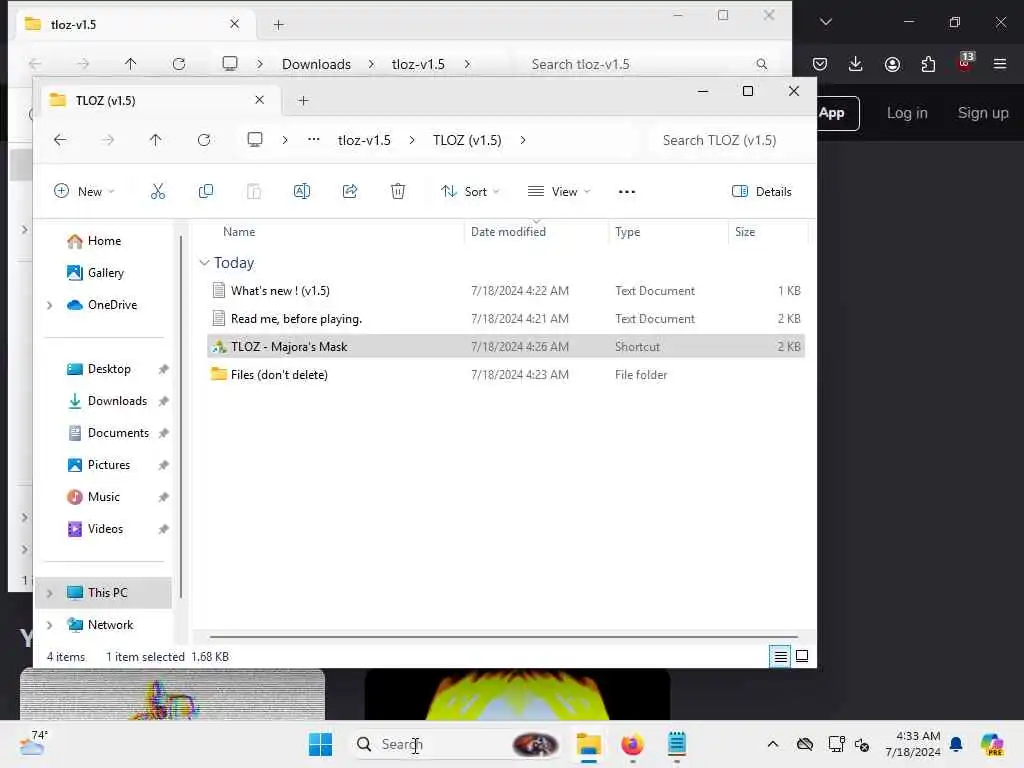Select "Read me, before playing." file
The width and height of the screenshot is (1024, 768).
coord(506,319)
